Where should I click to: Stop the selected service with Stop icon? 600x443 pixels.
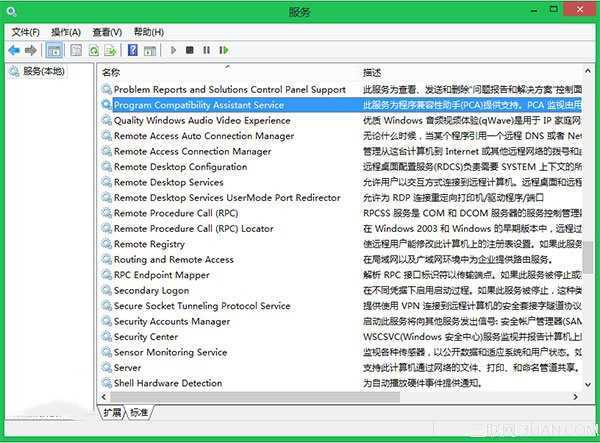tap(189, 50)
